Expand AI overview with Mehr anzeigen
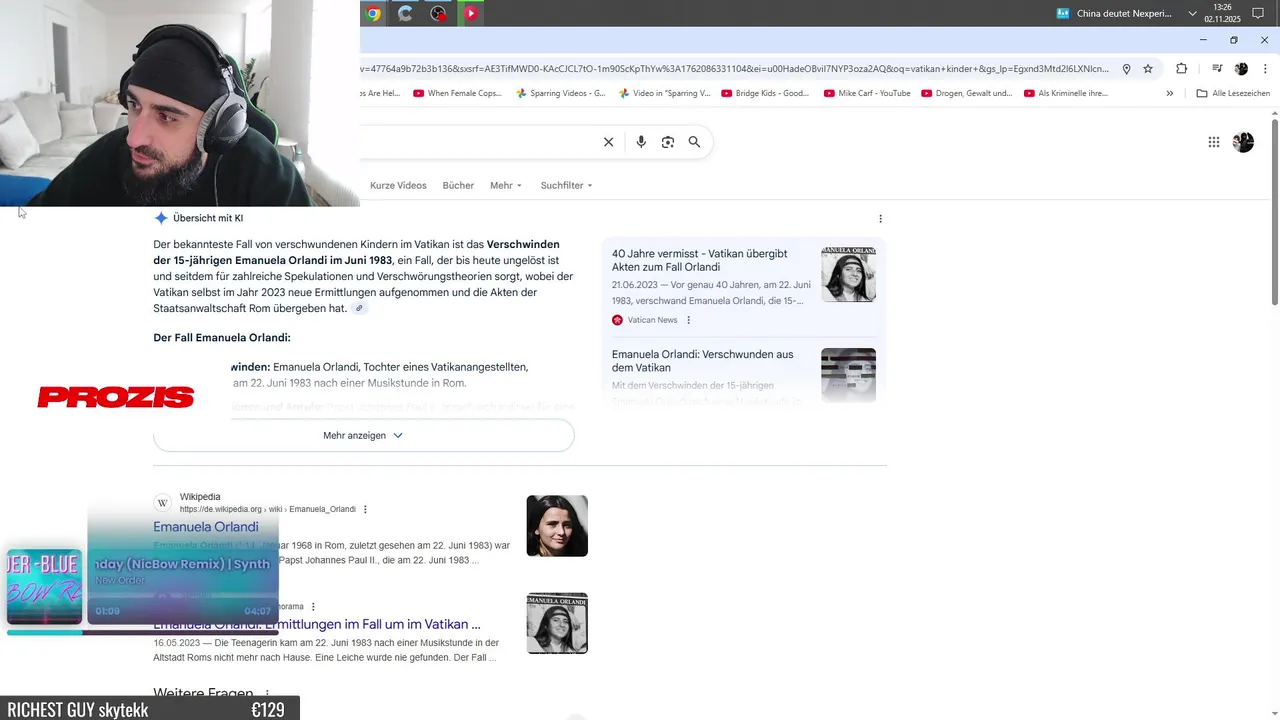 tap(363, 436)
